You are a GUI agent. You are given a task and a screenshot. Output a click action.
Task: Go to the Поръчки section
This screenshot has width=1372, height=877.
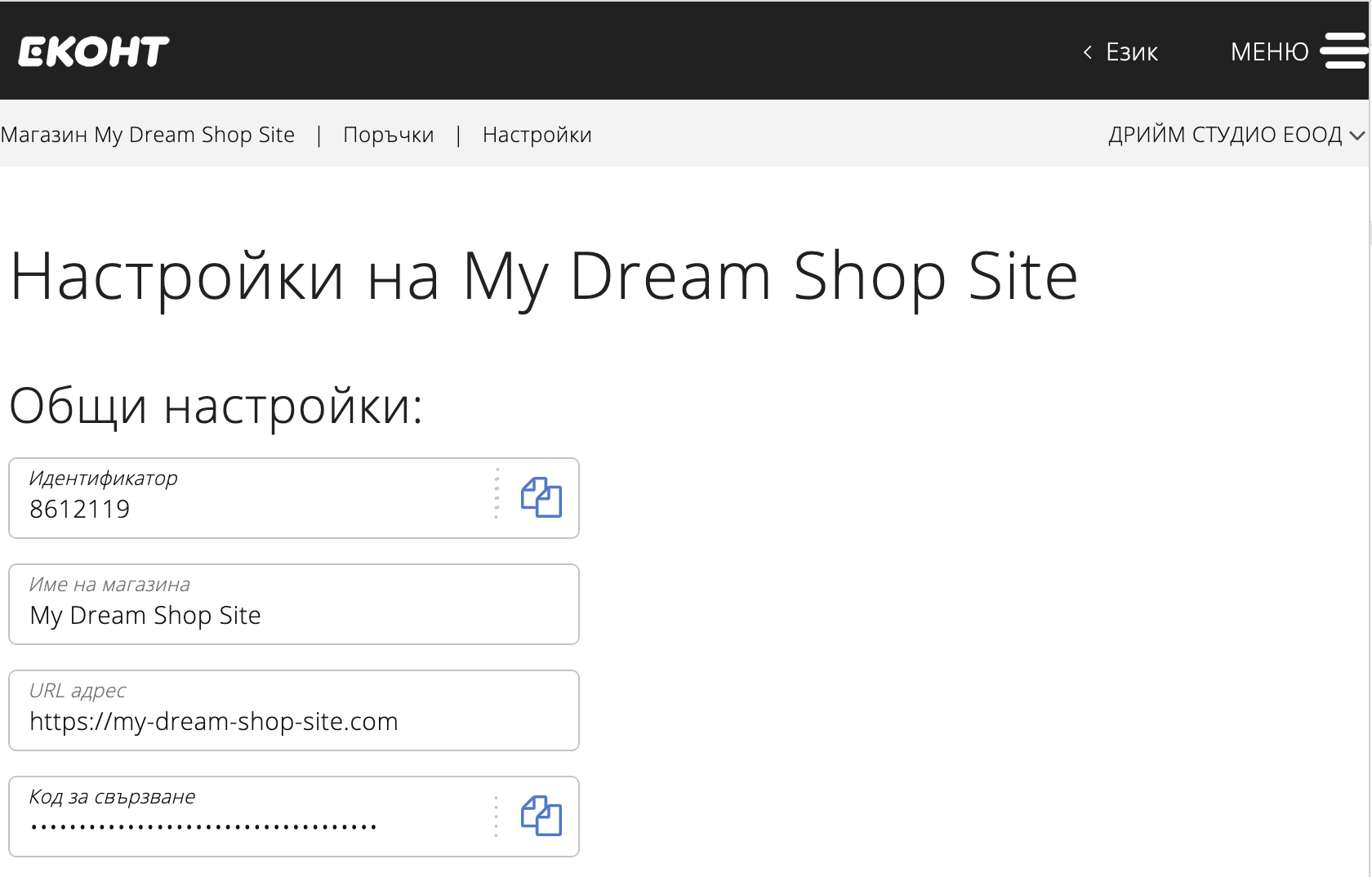(389, 135)
